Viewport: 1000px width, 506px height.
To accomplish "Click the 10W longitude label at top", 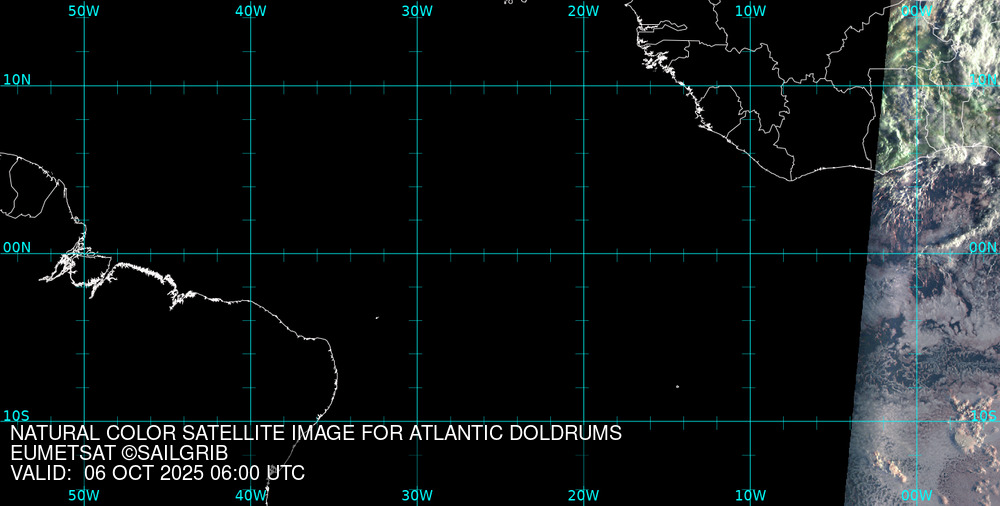I will [x=750, y=10].
